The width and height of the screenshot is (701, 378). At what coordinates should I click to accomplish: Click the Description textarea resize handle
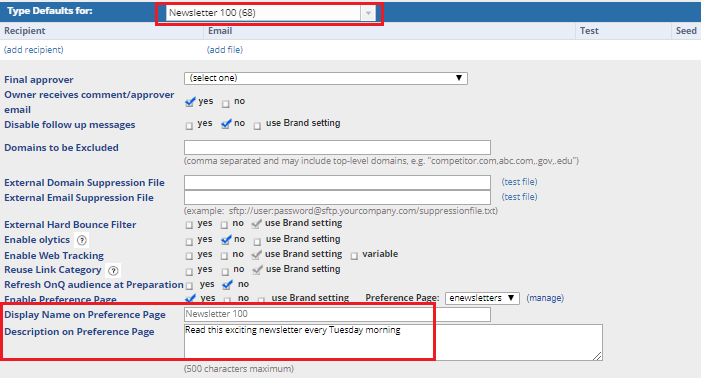point(597,356)
